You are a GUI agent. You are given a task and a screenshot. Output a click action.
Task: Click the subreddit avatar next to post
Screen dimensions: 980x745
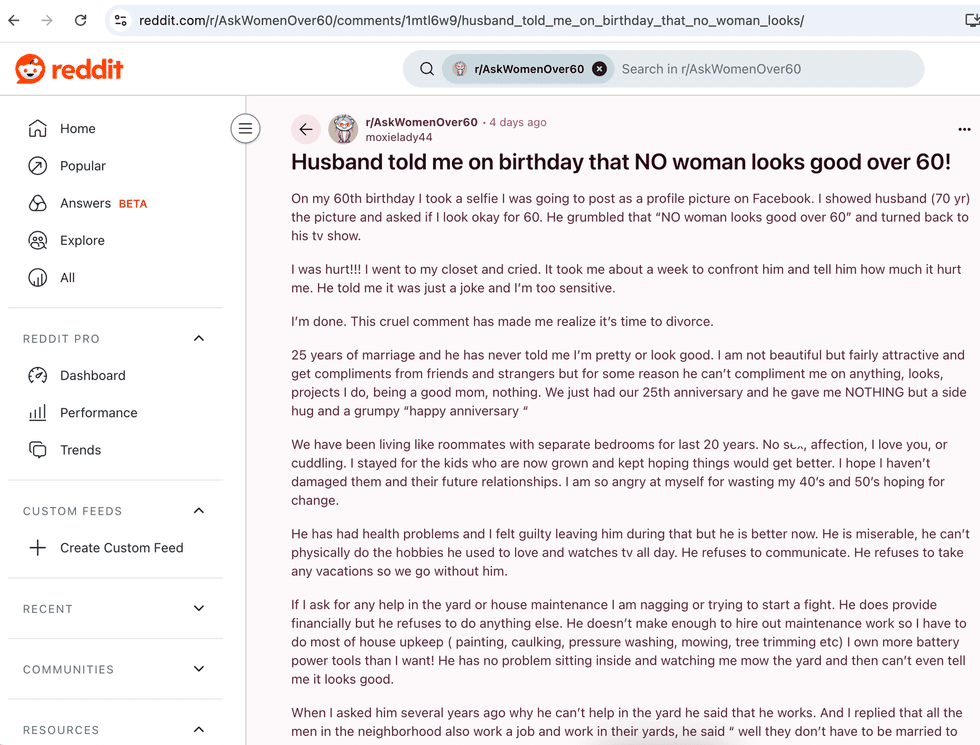(x=343, y=129)
